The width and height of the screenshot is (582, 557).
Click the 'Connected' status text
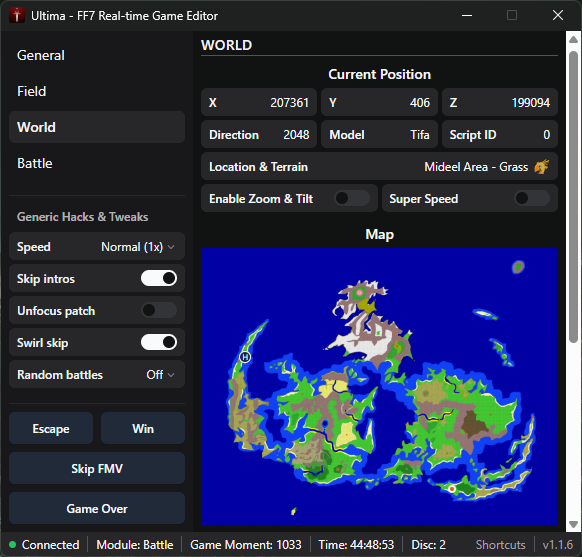[50, 544]
